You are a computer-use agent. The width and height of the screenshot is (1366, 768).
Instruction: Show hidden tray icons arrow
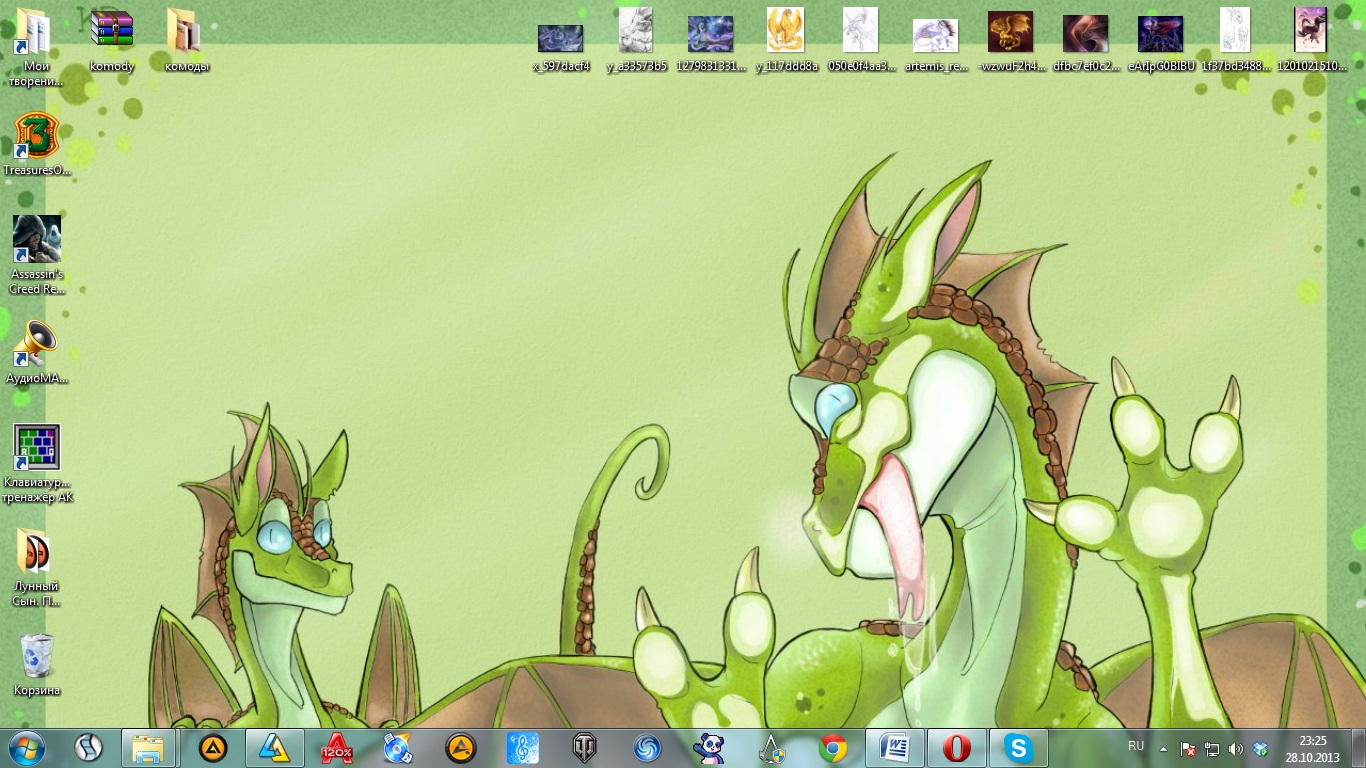(1163, 748)
